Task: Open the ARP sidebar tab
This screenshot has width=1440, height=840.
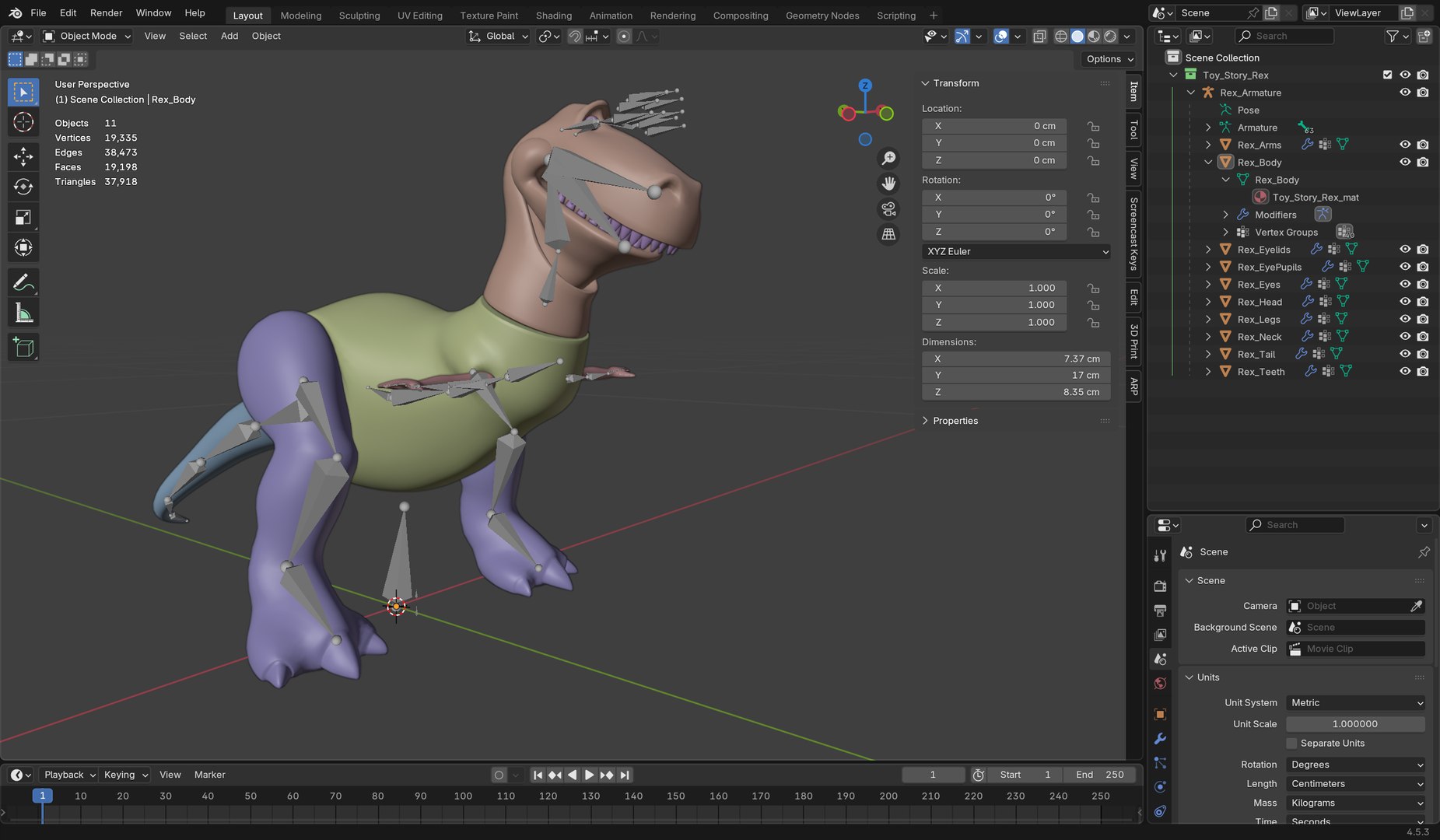Action: pos(1134,387)
